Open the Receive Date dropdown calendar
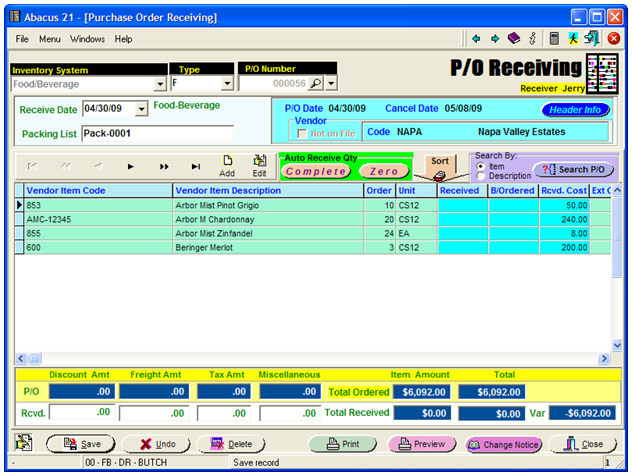This screenshot has height=476, width=632. (x=140, y=109)
